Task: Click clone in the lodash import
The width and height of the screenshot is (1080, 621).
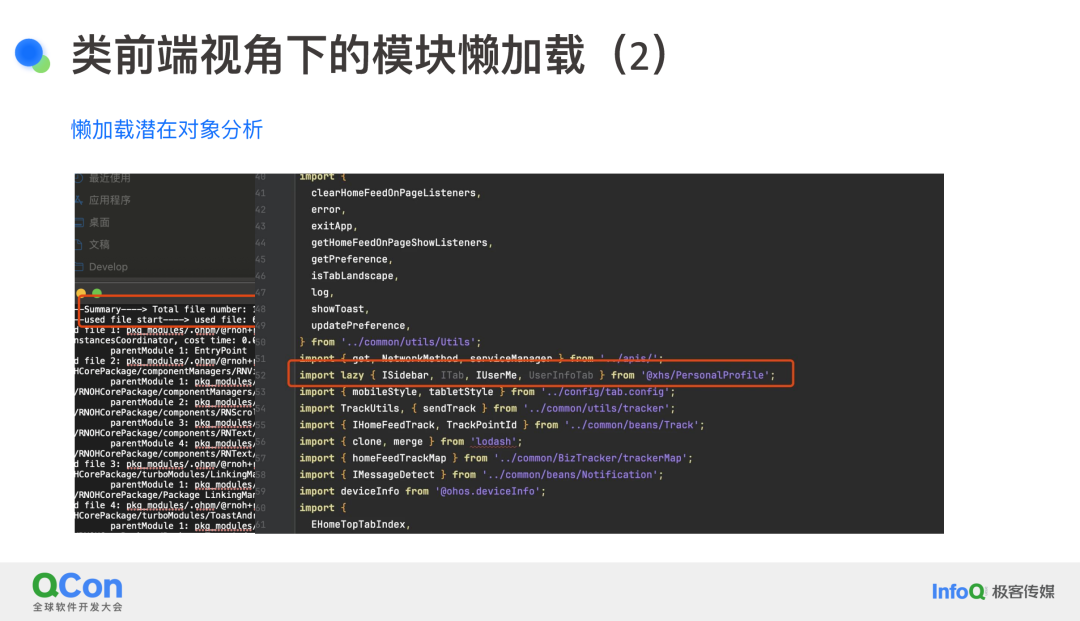Action: point(366,441)
